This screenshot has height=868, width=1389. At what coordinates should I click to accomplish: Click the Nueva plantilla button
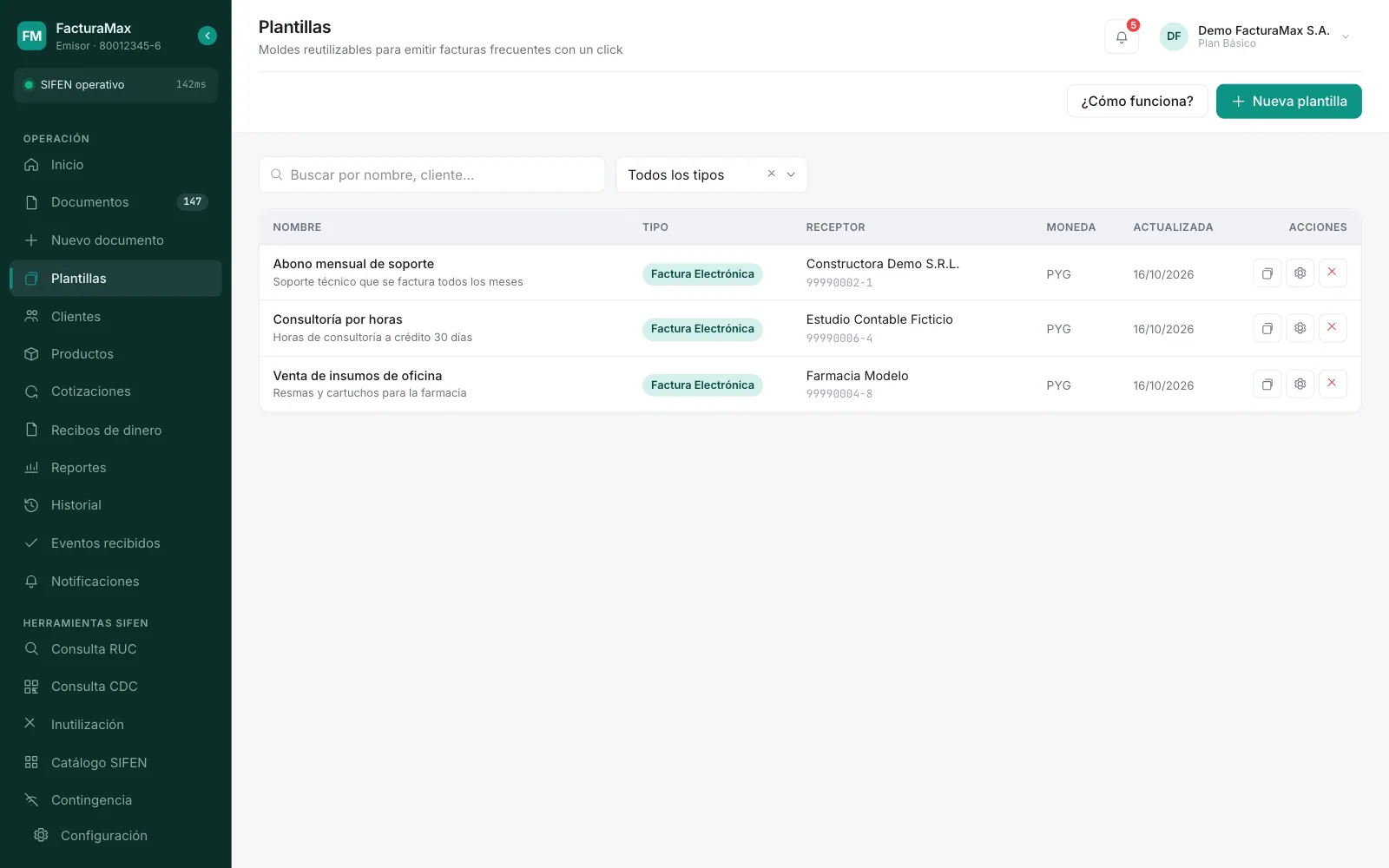pos(1289,102)
